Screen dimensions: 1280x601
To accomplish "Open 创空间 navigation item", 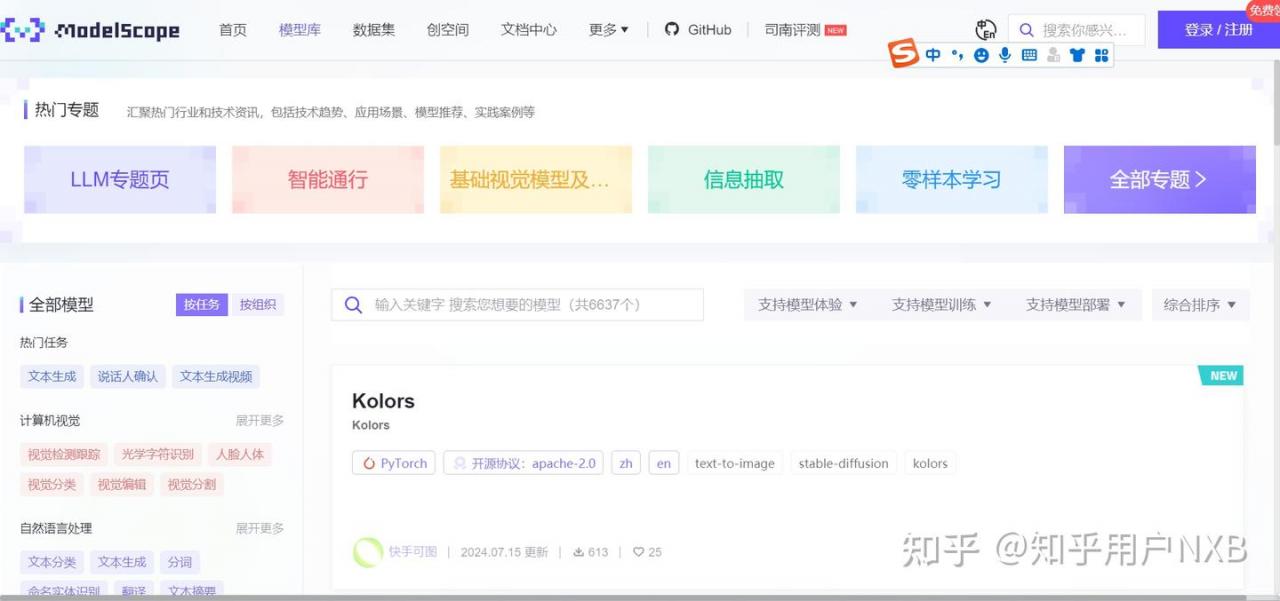I will coord(448,30).
